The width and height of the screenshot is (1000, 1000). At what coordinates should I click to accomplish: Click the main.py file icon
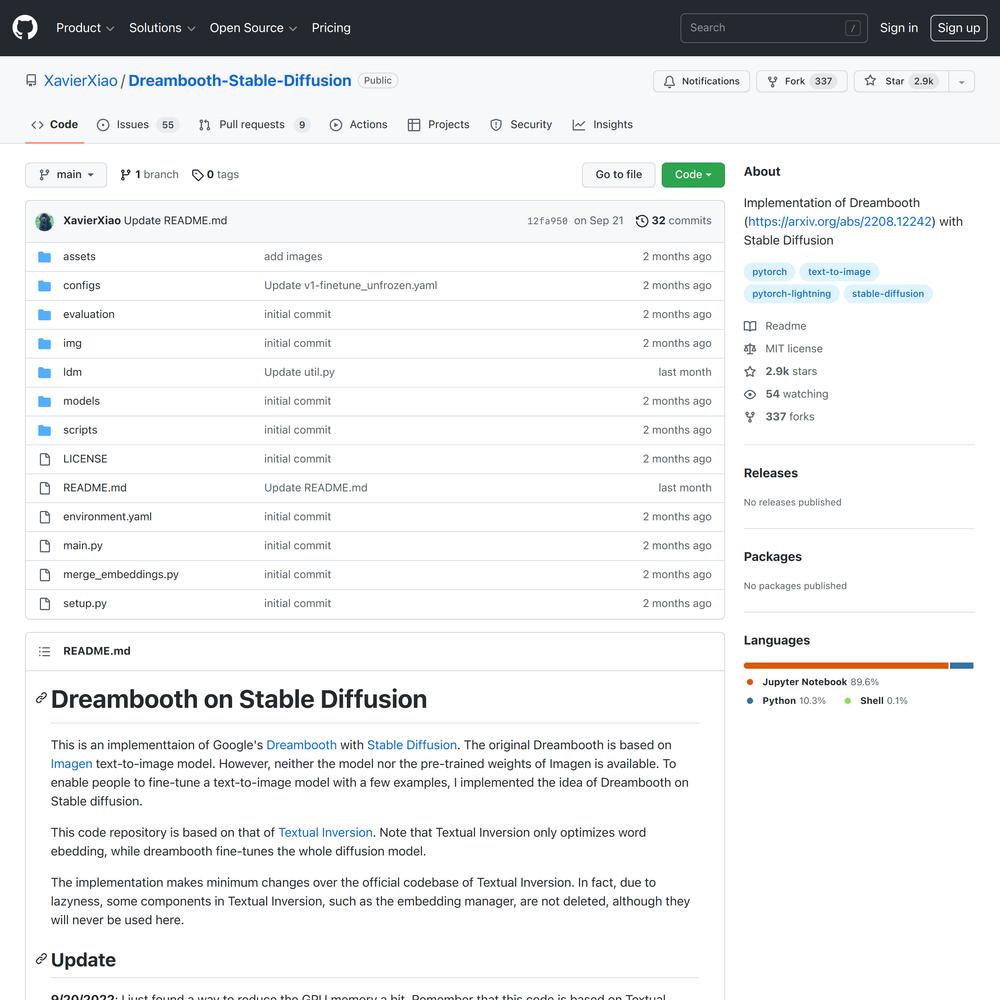click(x=45, y=546)
